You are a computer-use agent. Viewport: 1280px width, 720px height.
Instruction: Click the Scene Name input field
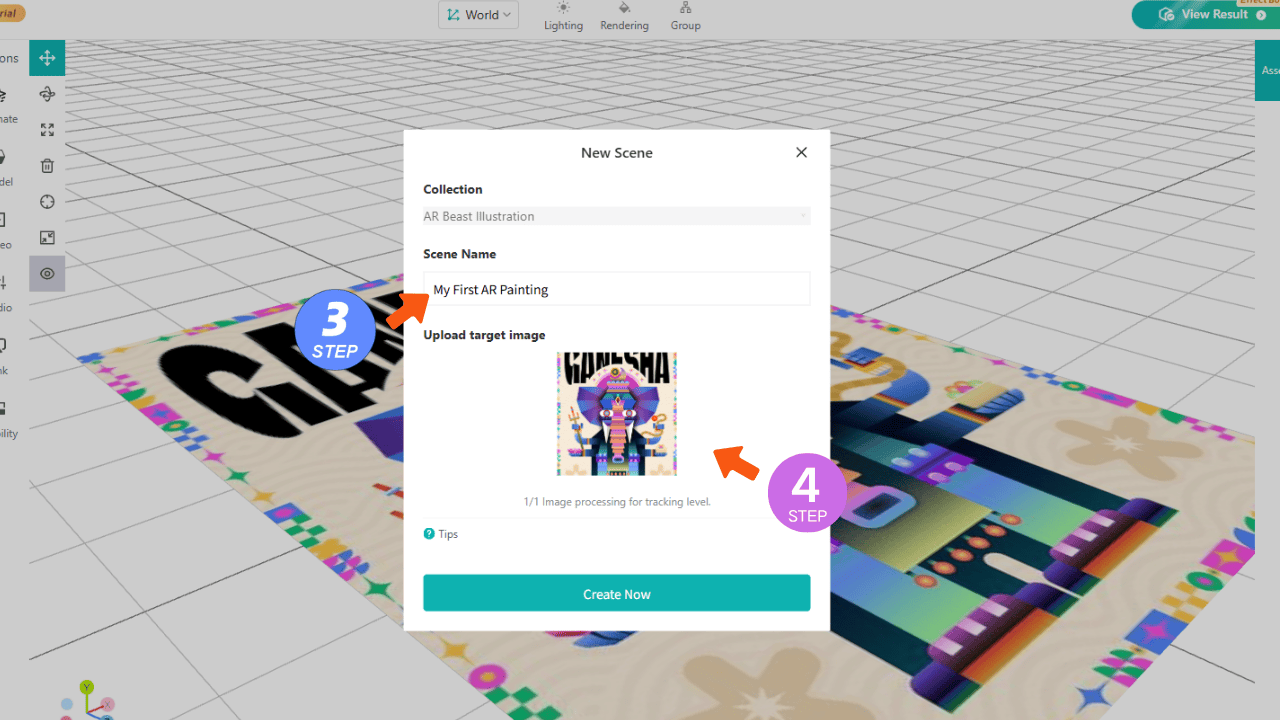(x=616, y=289)
